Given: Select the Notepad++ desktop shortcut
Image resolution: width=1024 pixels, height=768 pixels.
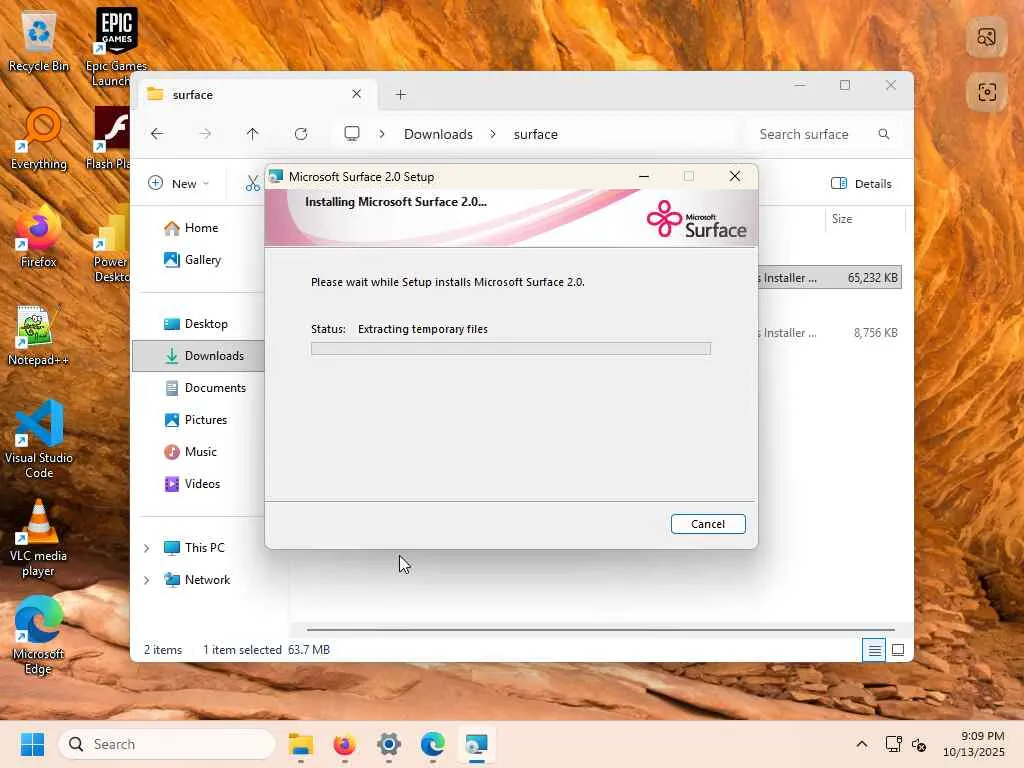Looking at the screenshot, I should click(x=39, y=336).
